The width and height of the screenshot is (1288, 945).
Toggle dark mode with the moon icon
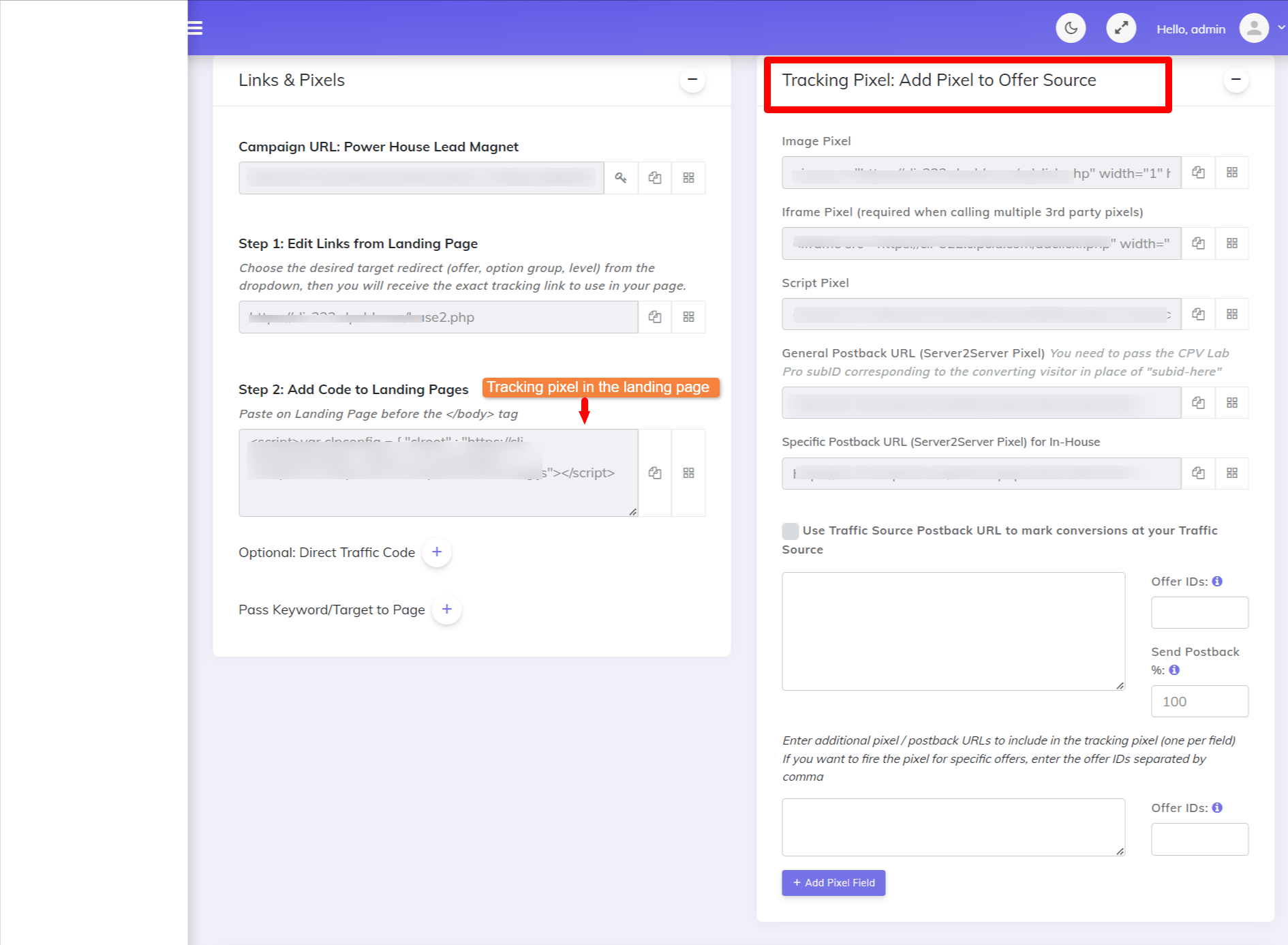click(x=1070, y=28)
